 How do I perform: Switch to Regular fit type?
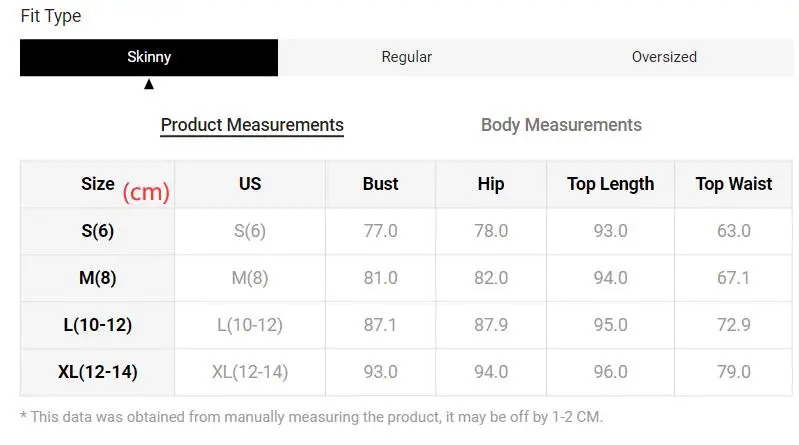(x=407, y=57)
